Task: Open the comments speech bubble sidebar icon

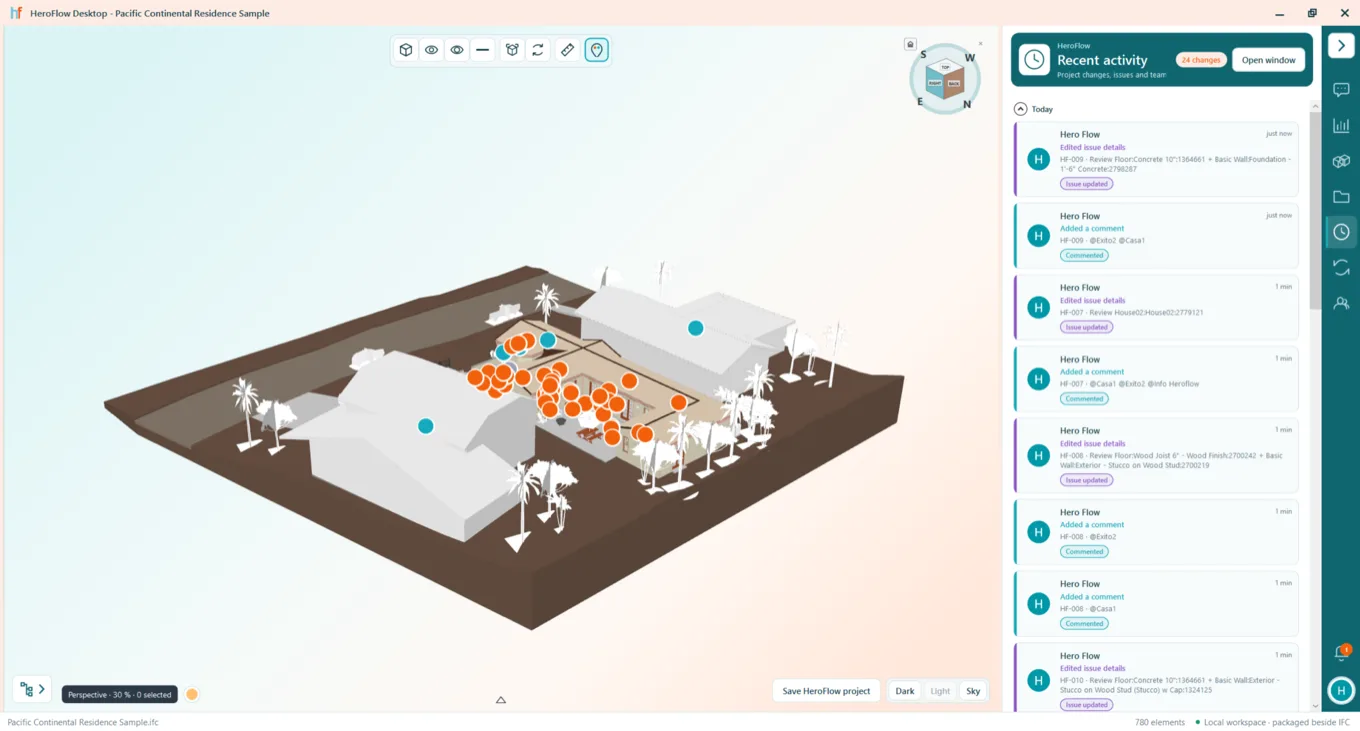Action: pyautogui.click(x=1341, y=90)
